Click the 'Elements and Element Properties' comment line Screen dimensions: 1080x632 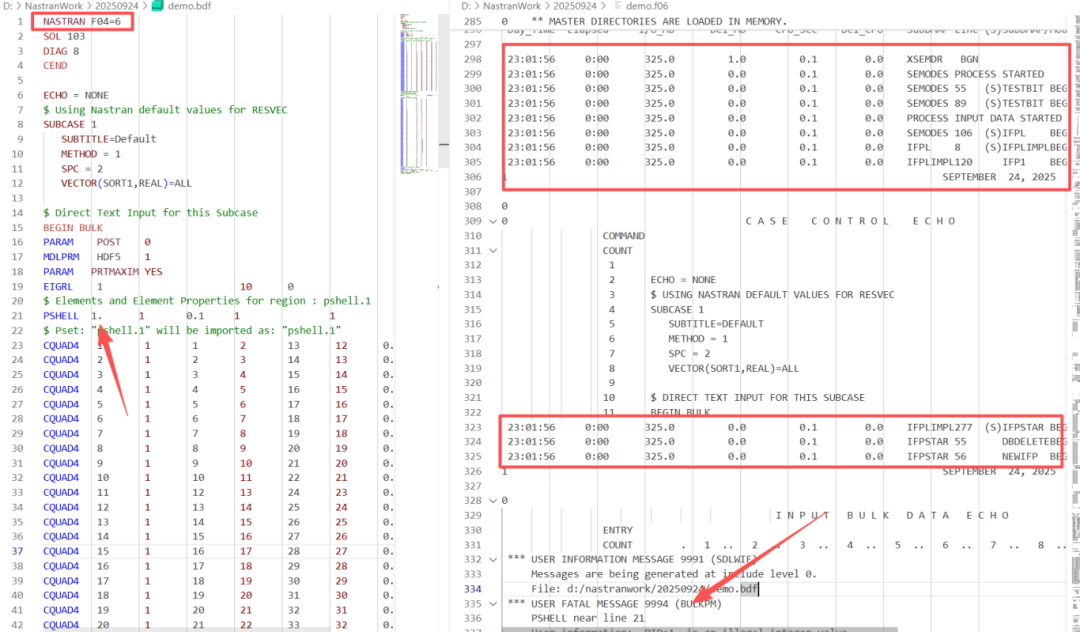click(x=207, y=301)
